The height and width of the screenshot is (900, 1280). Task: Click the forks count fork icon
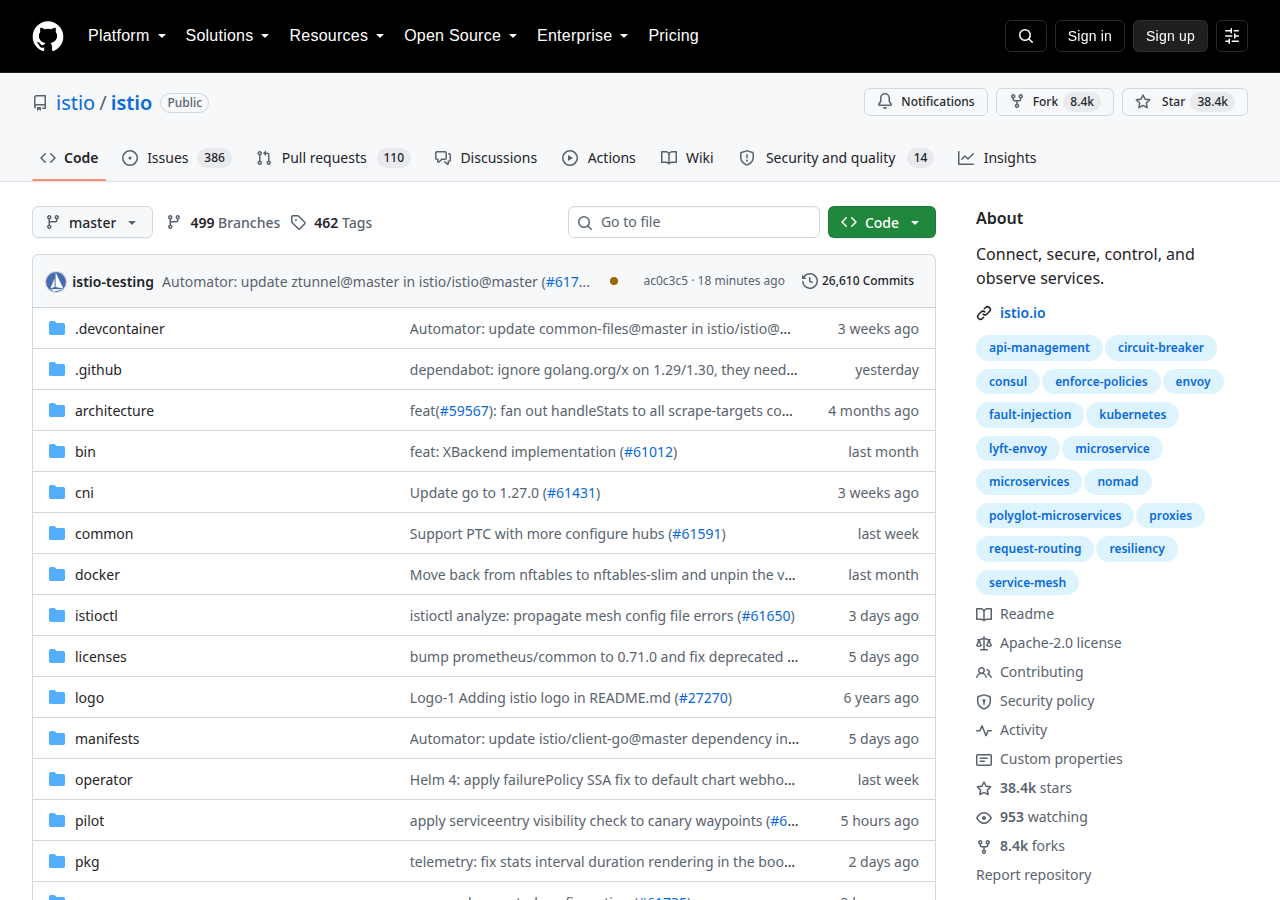coord(984,846)
